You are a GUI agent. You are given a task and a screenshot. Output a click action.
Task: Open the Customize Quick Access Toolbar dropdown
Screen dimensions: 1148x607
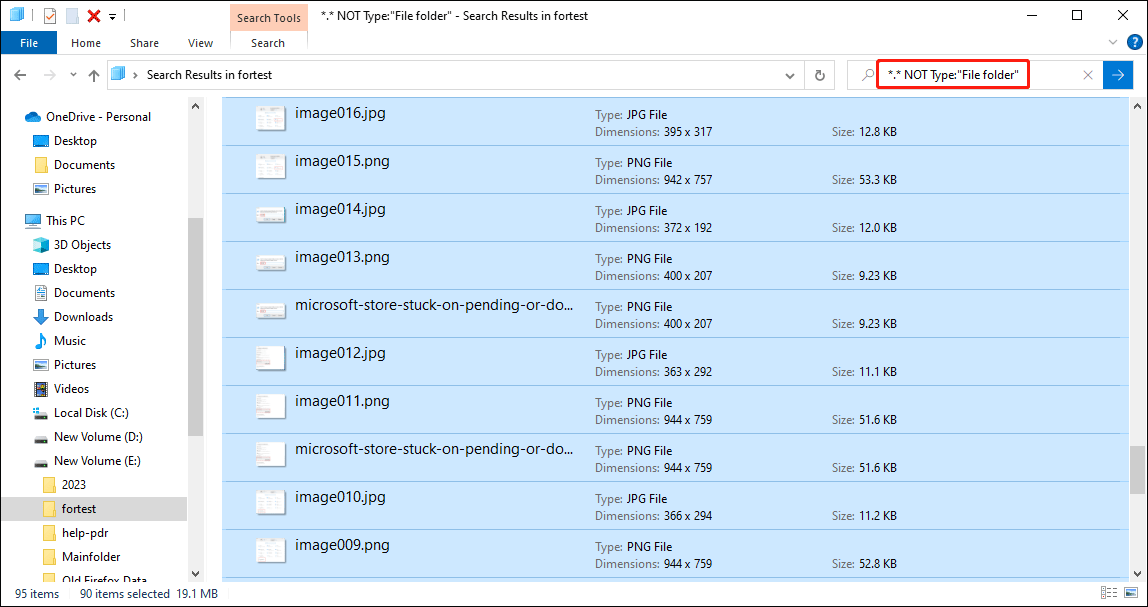pyautogui.click(x=113, y=15)
